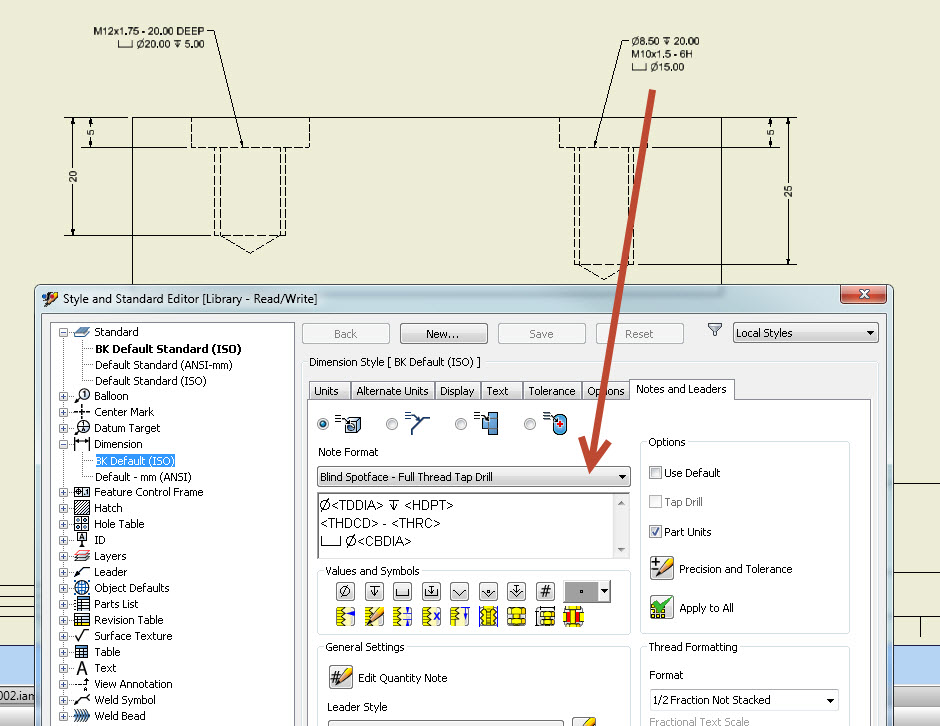Open the Edit Quantity Note editor
This screenshot has width=940, height=726.
point(341,678)
